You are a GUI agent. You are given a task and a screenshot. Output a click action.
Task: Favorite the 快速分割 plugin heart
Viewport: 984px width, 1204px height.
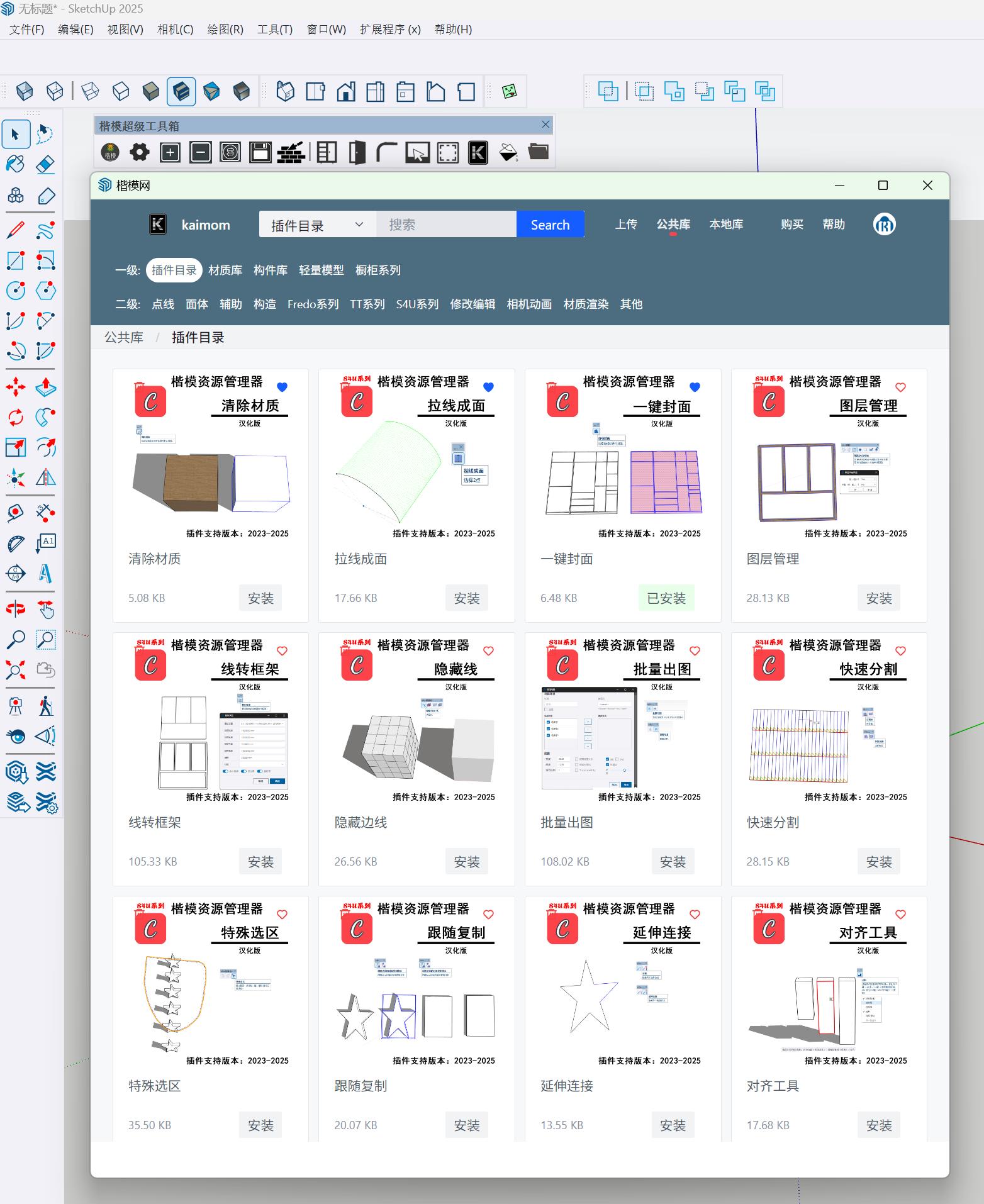pos(900,650)
